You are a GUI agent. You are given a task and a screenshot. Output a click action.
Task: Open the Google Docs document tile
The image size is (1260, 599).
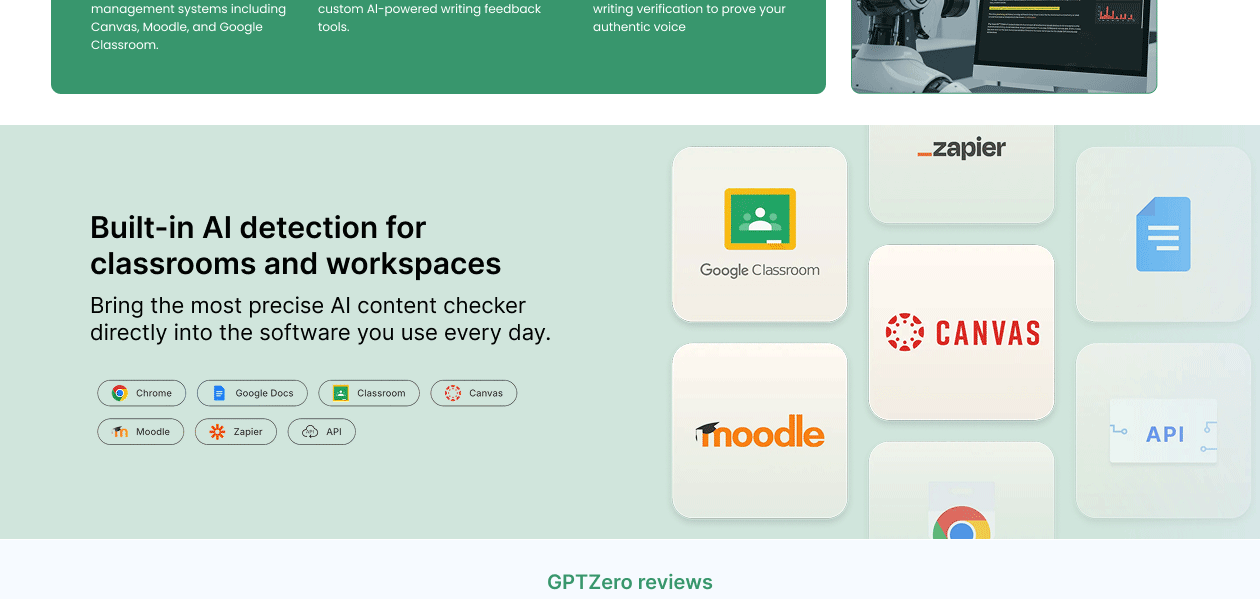(1163, 234)
